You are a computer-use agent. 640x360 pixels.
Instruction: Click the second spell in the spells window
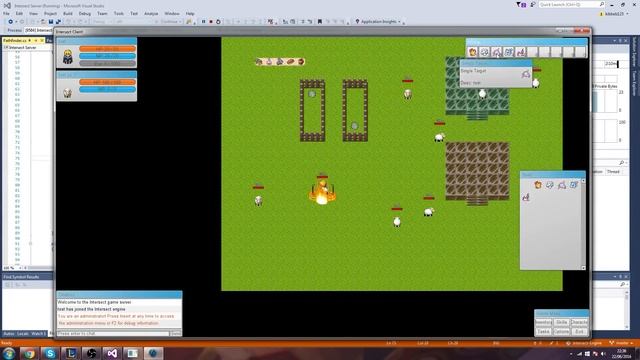point(550,185)
